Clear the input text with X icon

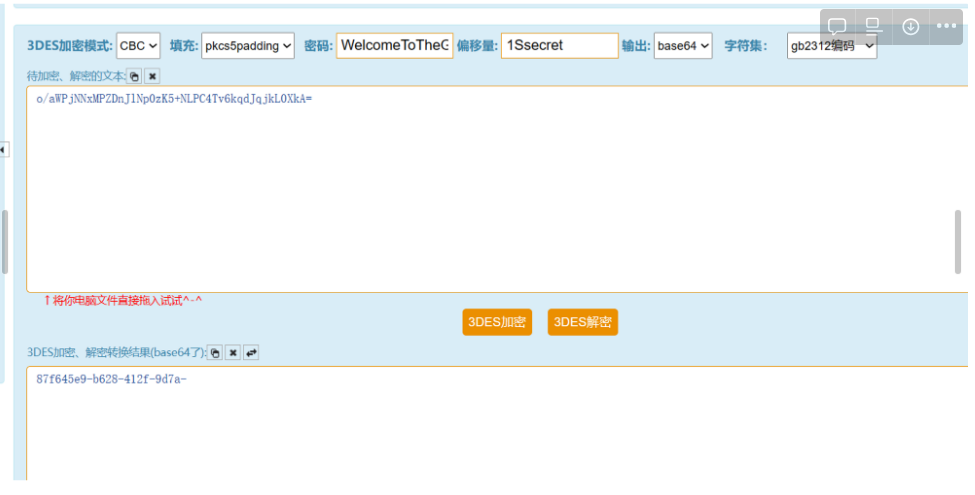point(152,76)
